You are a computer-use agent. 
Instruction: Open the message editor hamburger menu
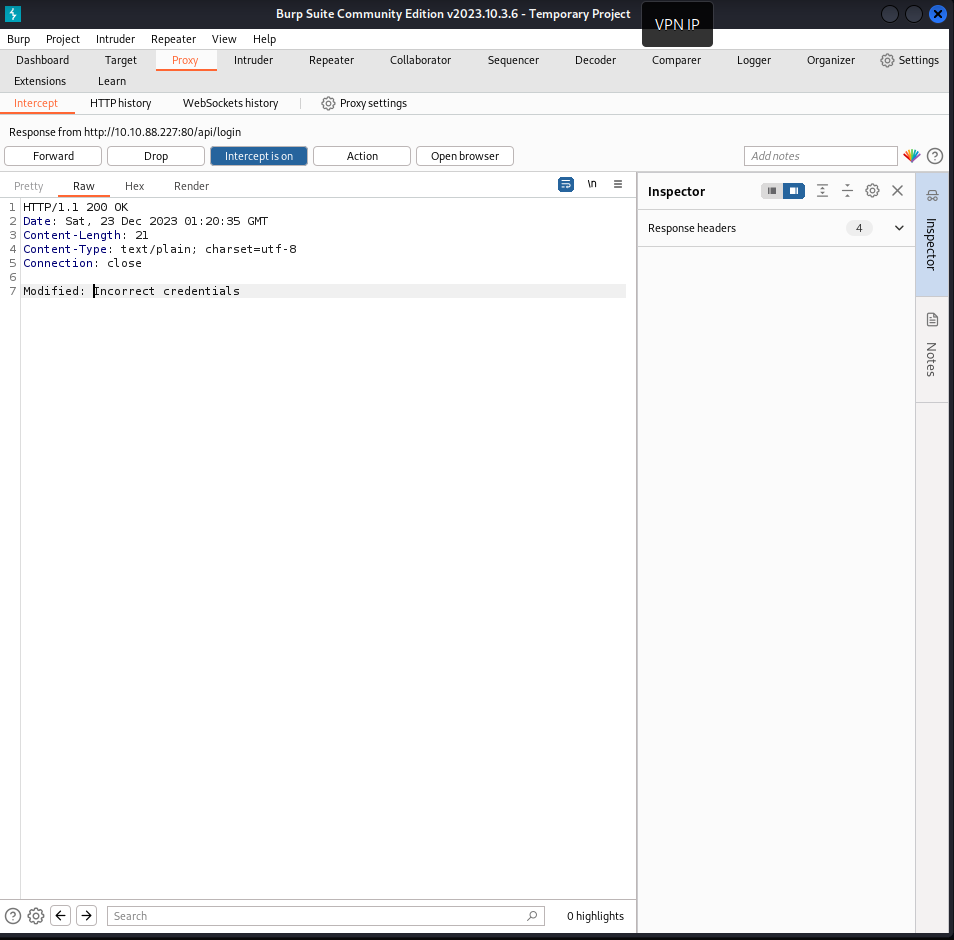pyautogui.click(x=618, y=184)
